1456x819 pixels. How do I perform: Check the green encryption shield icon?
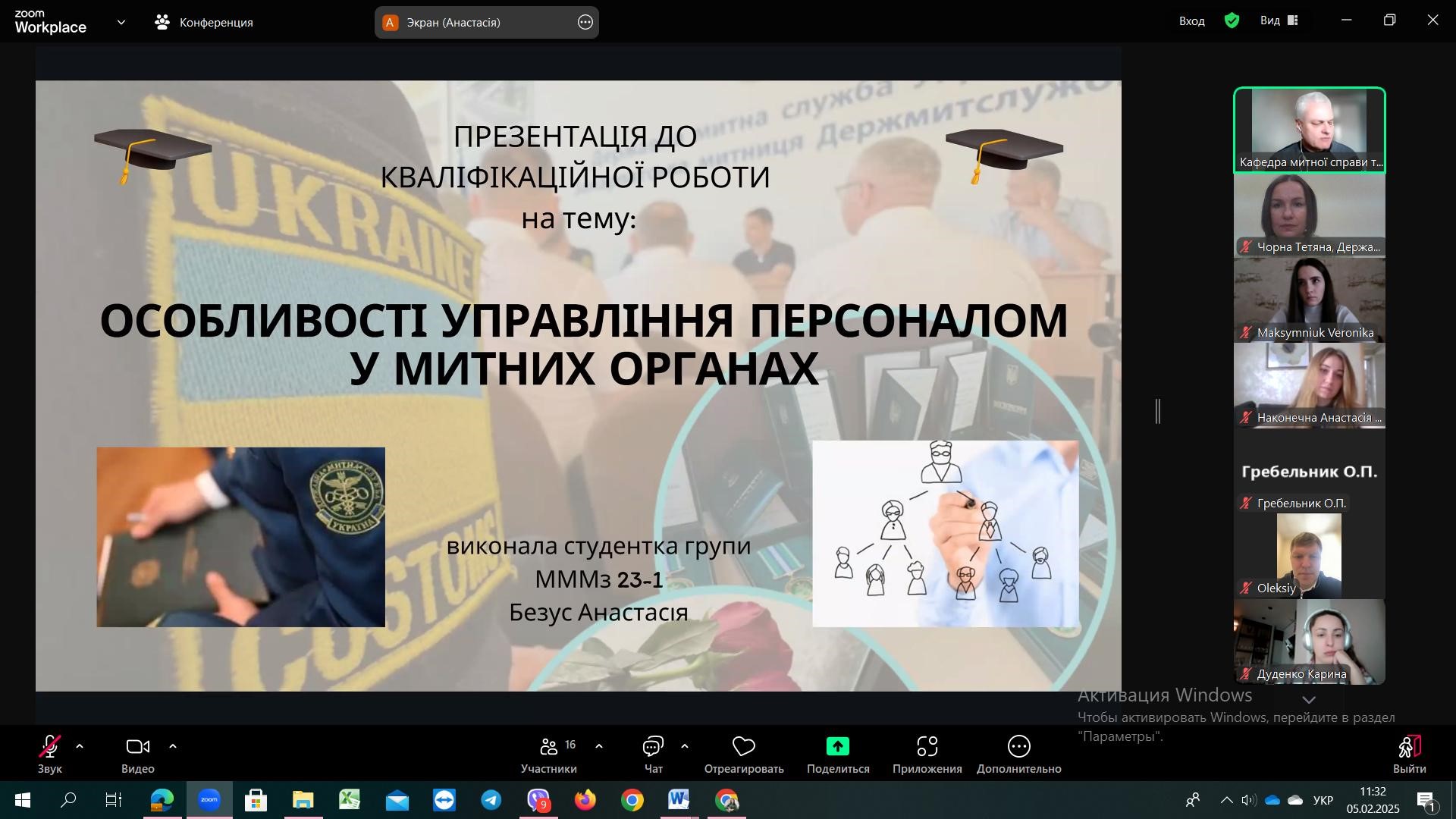tap(1232, 20)
